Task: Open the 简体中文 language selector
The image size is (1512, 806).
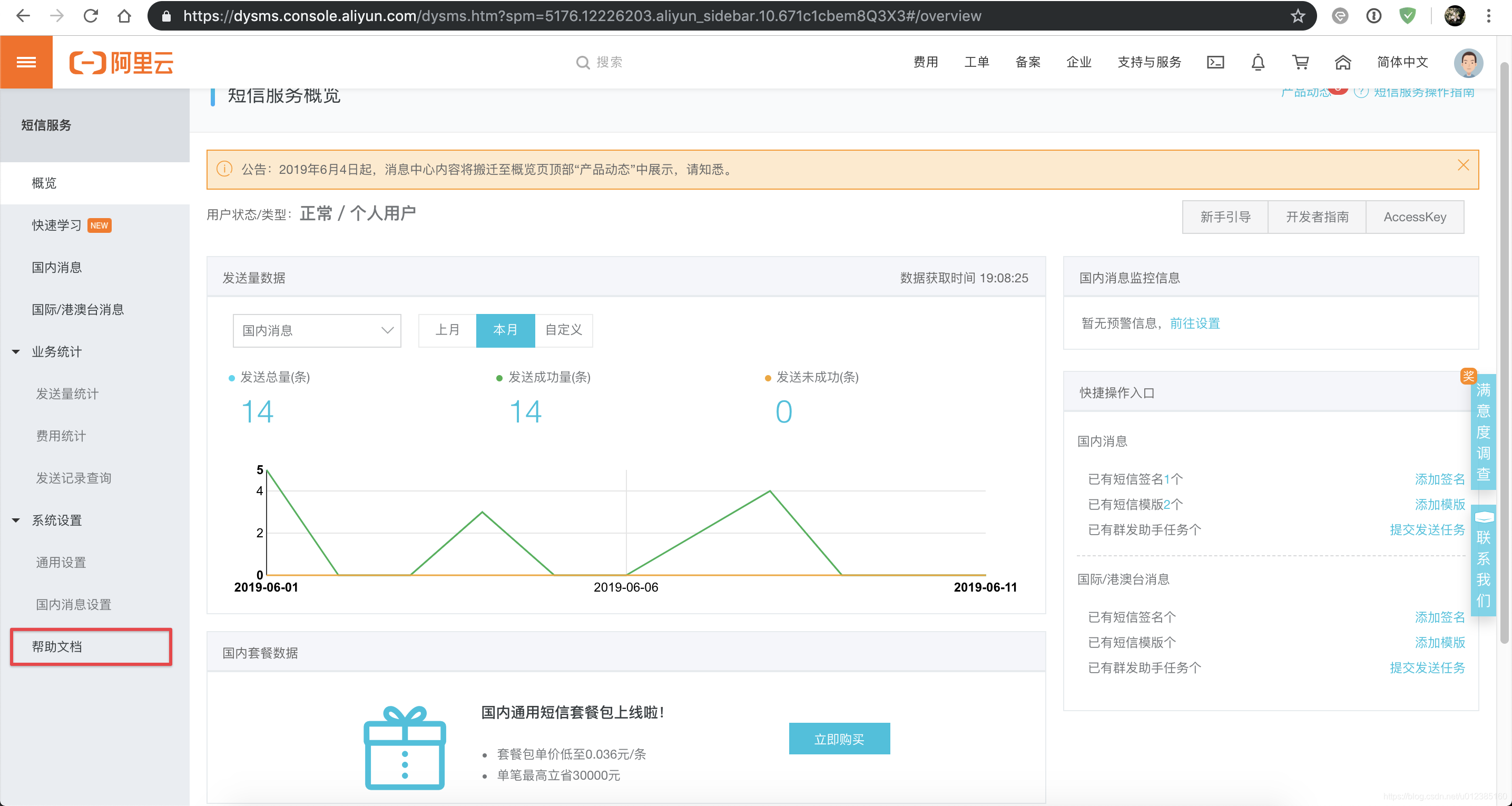Action: point(1402,62)
